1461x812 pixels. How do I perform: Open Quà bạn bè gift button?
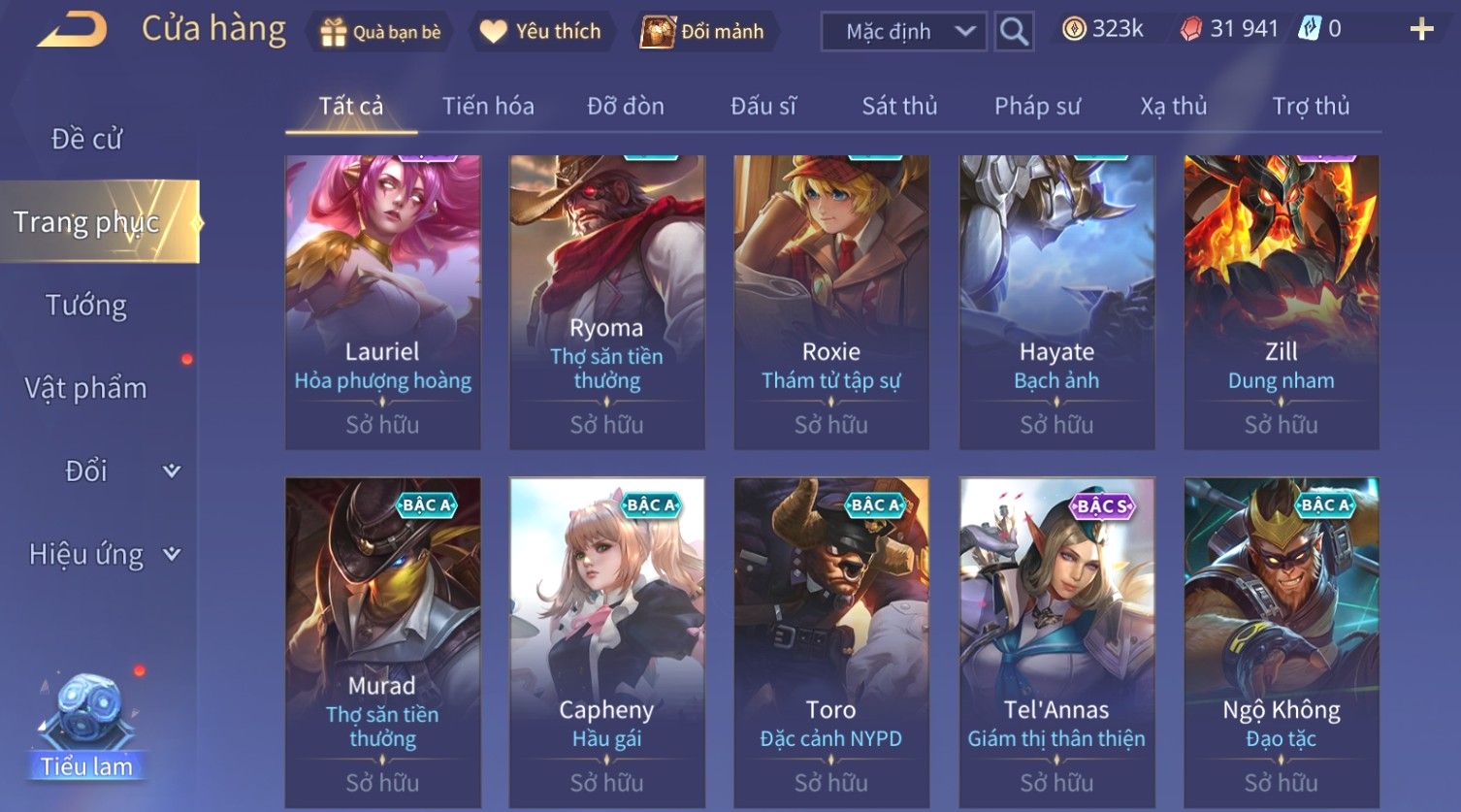[x=380, y=32]
